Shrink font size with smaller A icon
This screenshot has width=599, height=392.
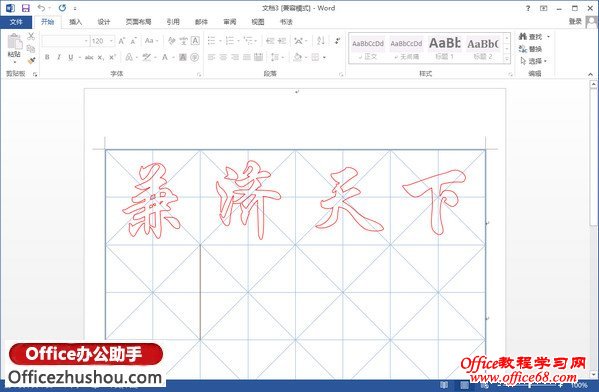point(133,41)
